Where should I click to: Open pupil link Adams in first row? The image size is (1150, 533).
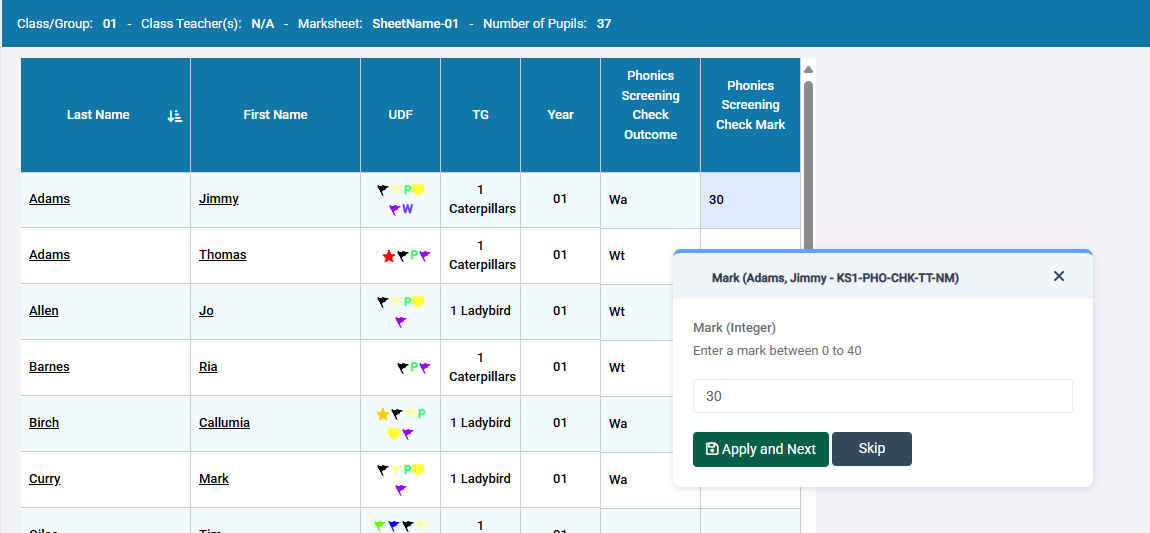(x=49, y=199)
